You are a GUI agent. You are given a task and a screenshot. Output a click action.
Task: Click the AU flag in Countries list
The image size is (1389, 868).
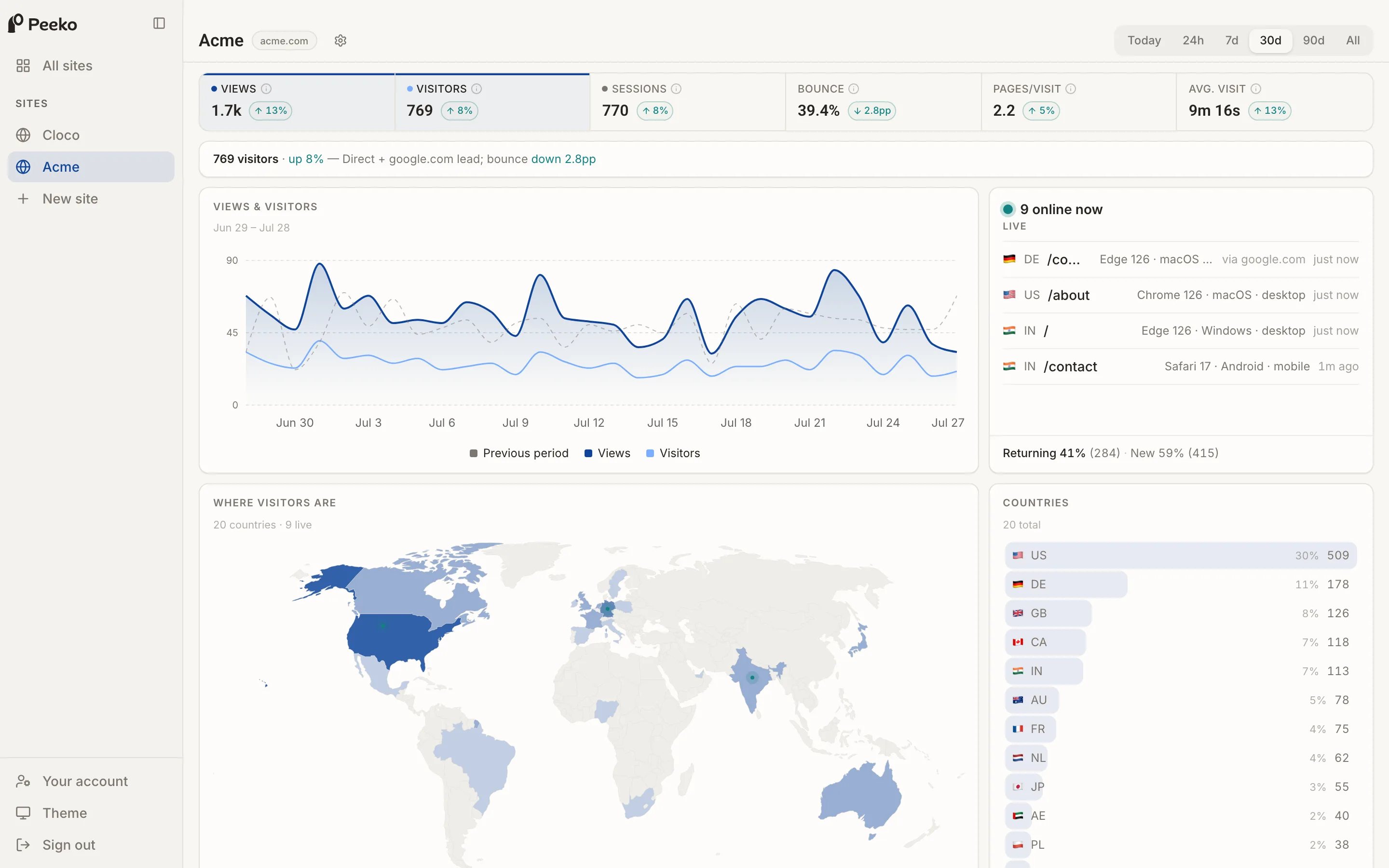pos(1018,700)
